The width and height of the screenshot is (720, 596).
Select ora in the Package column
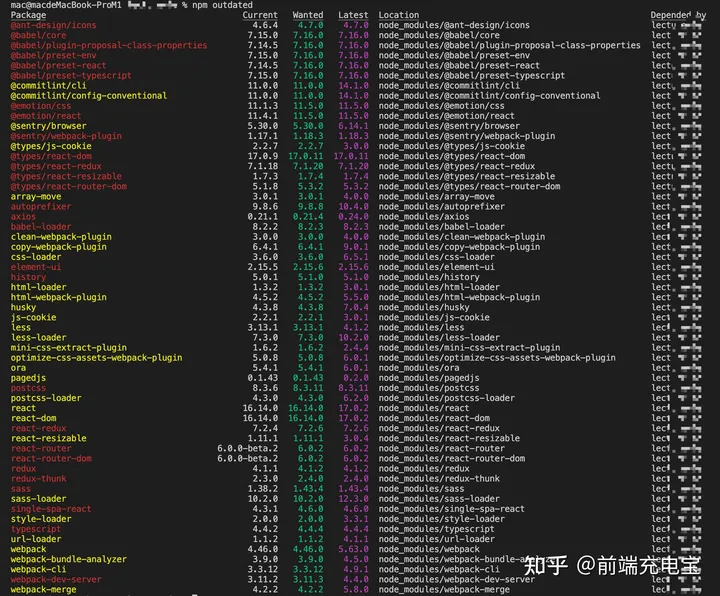18,369
